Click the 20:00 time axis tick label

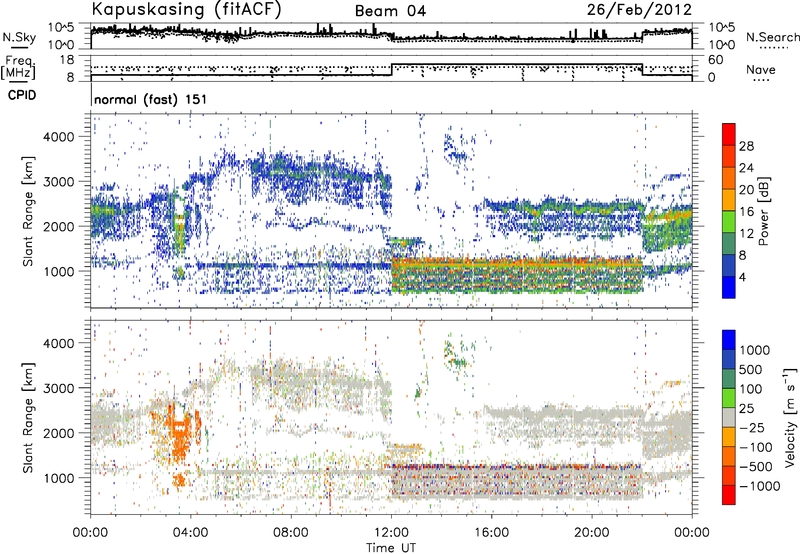(592, 533)
